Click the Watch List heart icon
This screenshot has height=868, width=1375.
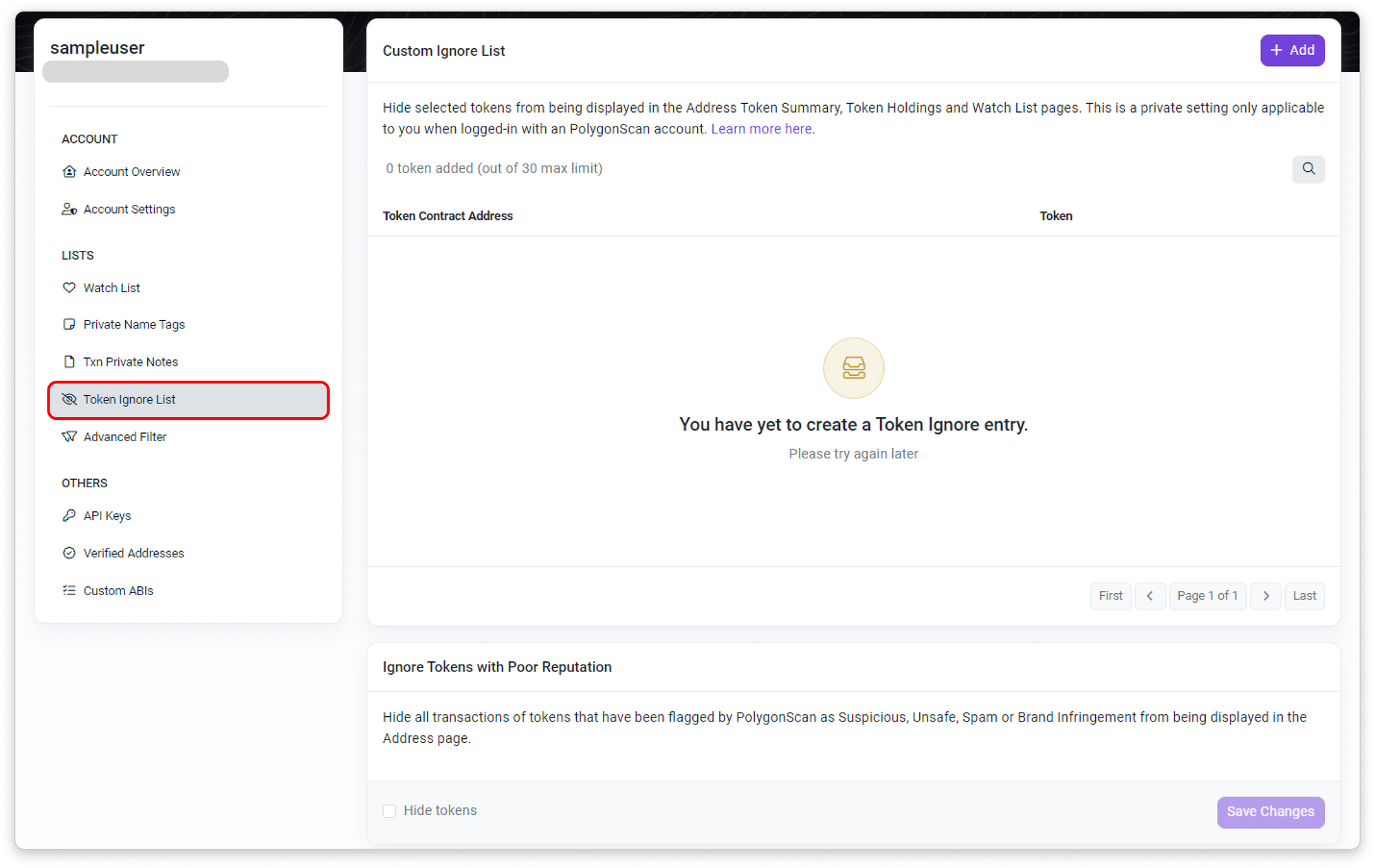tap(69, 288)
